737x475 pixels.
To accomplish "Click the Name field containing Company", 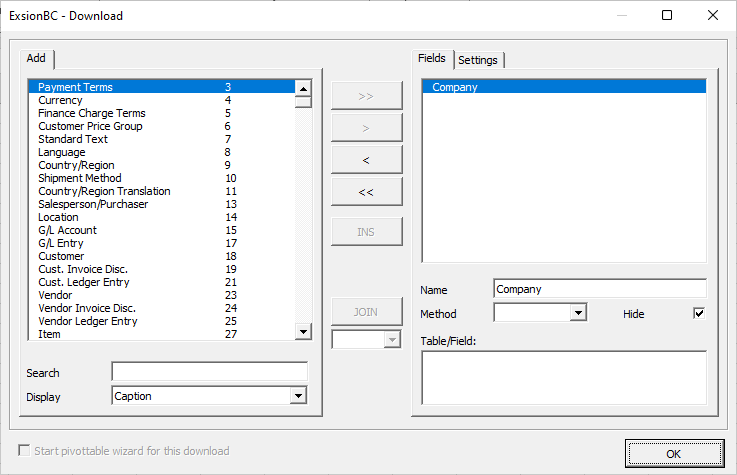I will click(x=600, y=289).
